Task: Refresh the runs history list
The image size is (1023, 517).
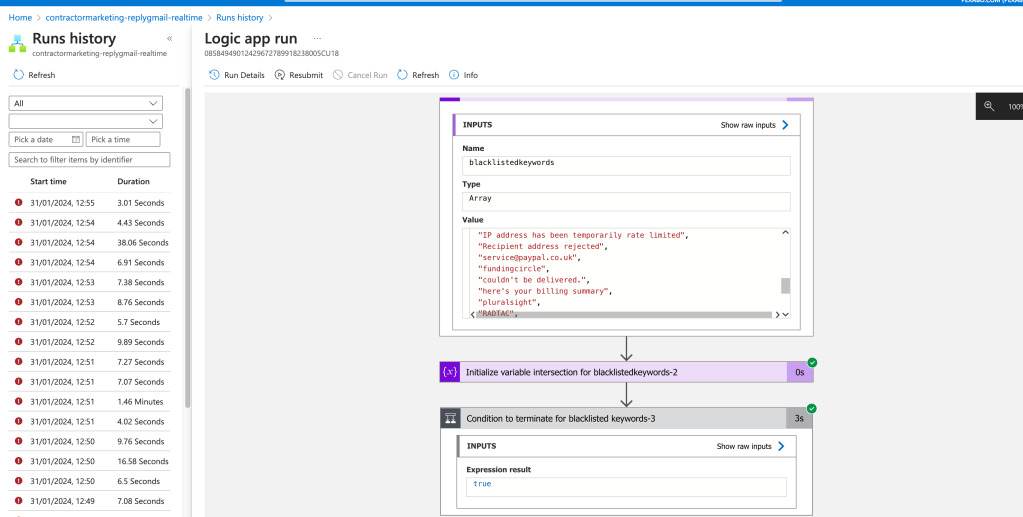Action: tap(35, 75)
